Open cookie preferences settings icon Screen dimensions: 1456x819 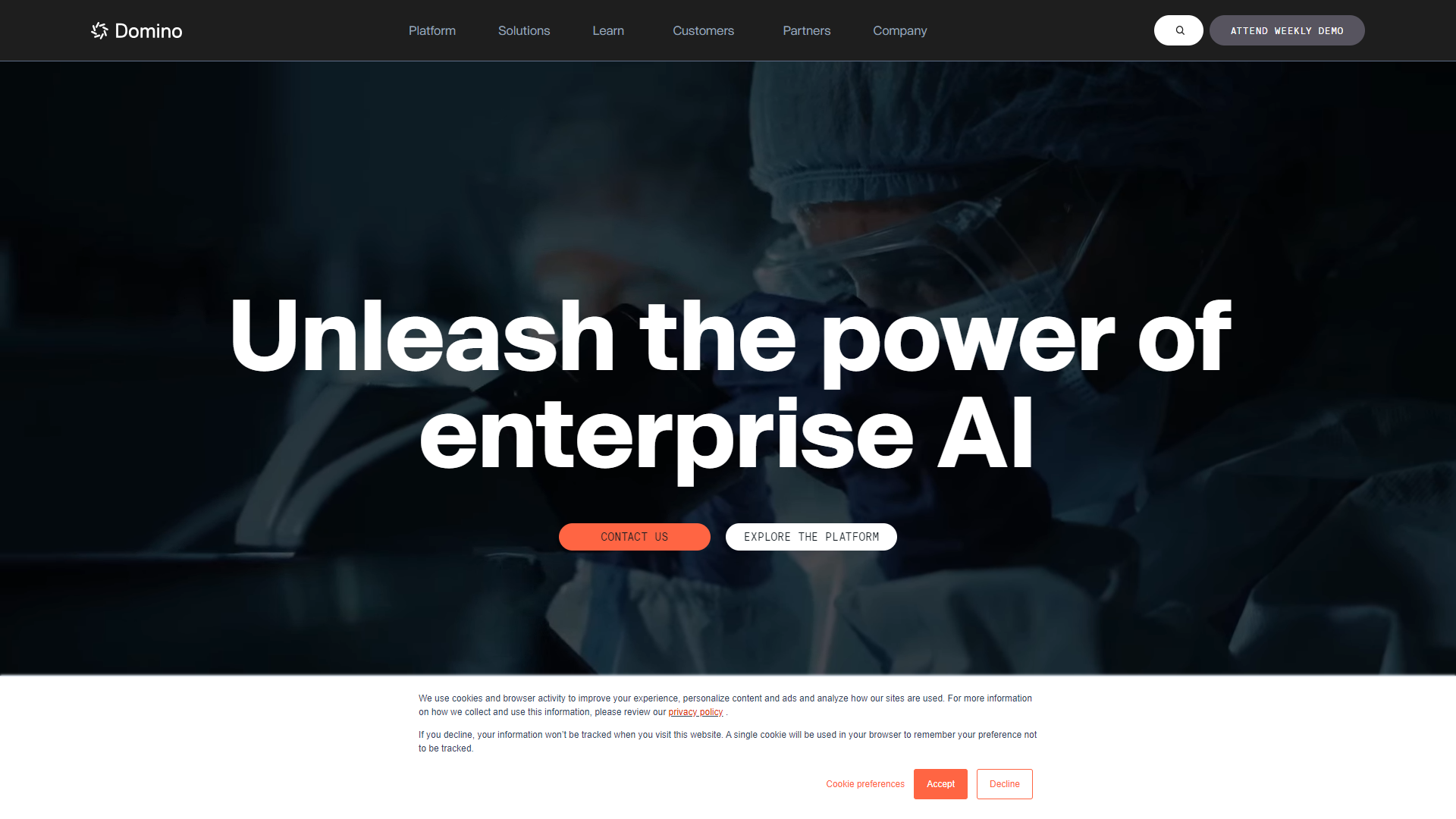[x=865, y=784]
